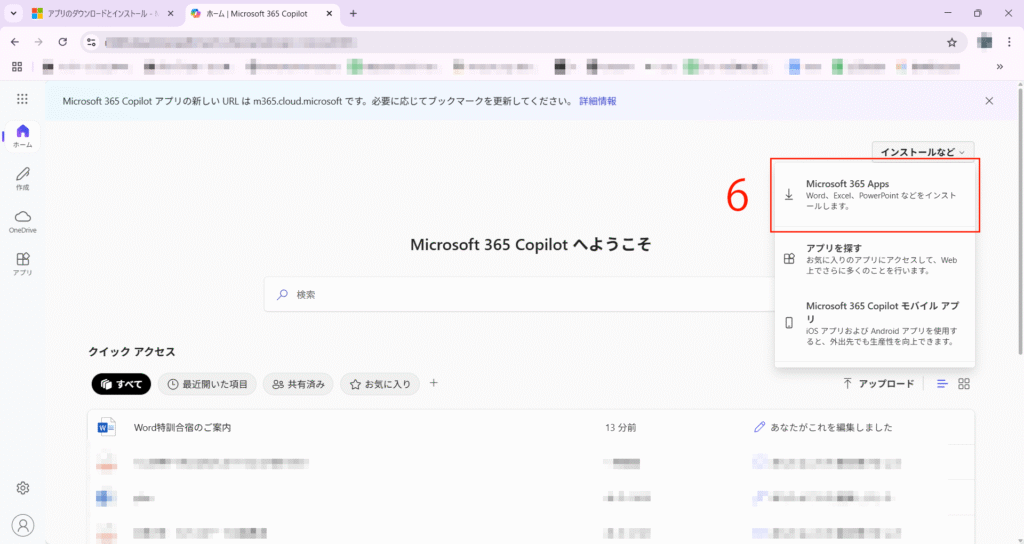Open Word特訓合宿のご案内 document
1024x544 pixels.
tap(182, 428)
